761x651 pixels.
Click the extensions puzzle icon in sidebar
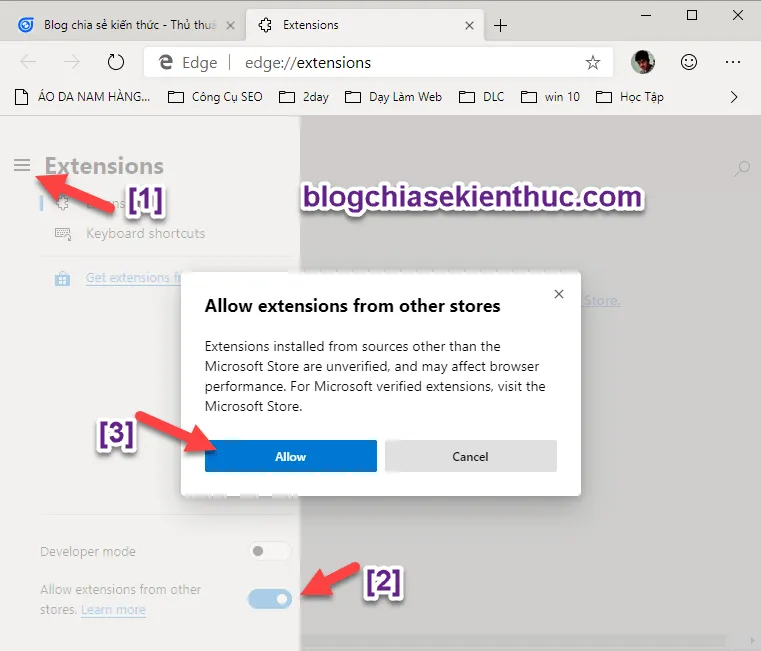(x=62, y=203)
